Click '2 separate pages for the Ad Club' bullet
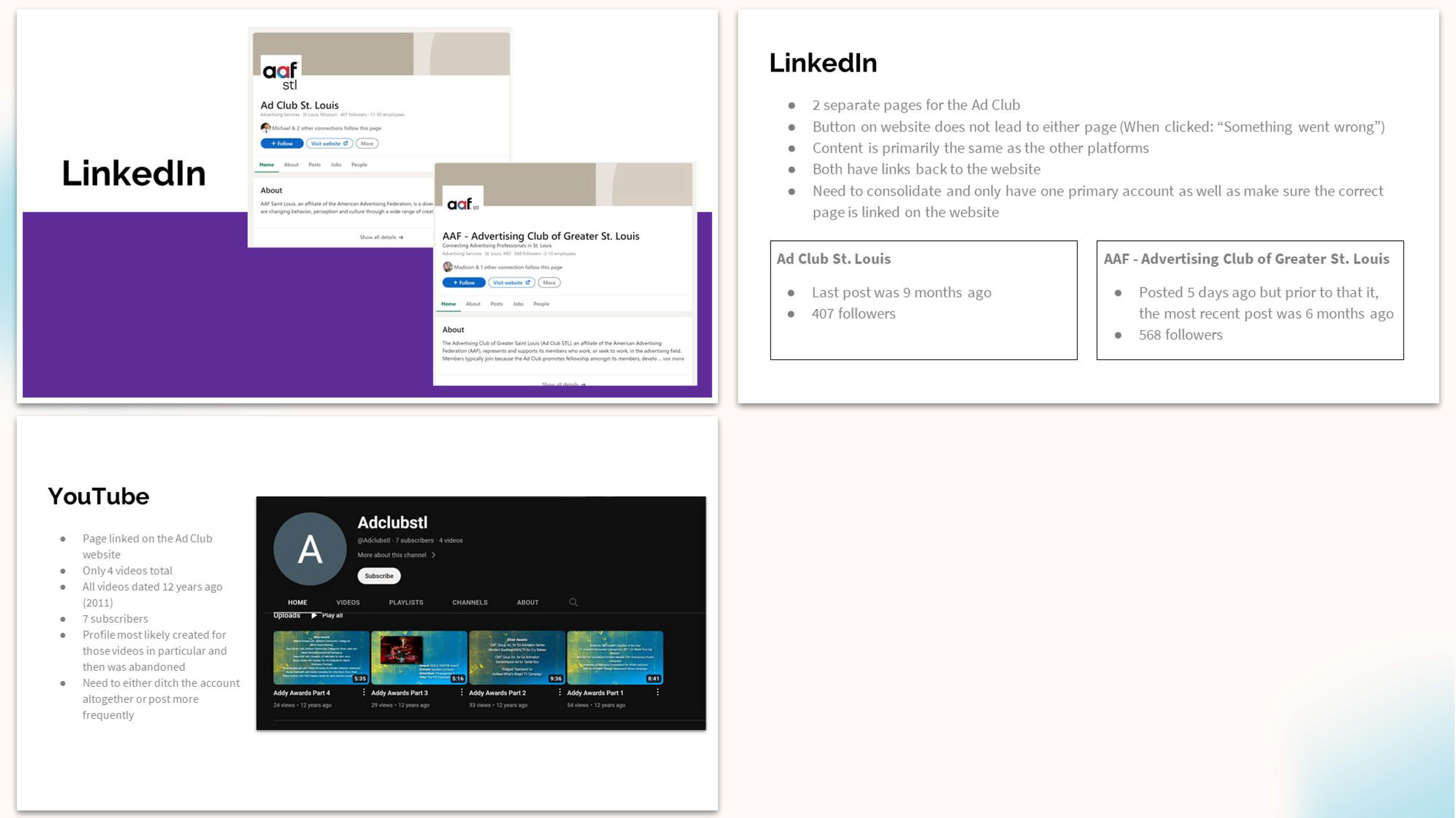This screenshot has width=1456, height=818. pyautogui.click(x=916, y=105)
